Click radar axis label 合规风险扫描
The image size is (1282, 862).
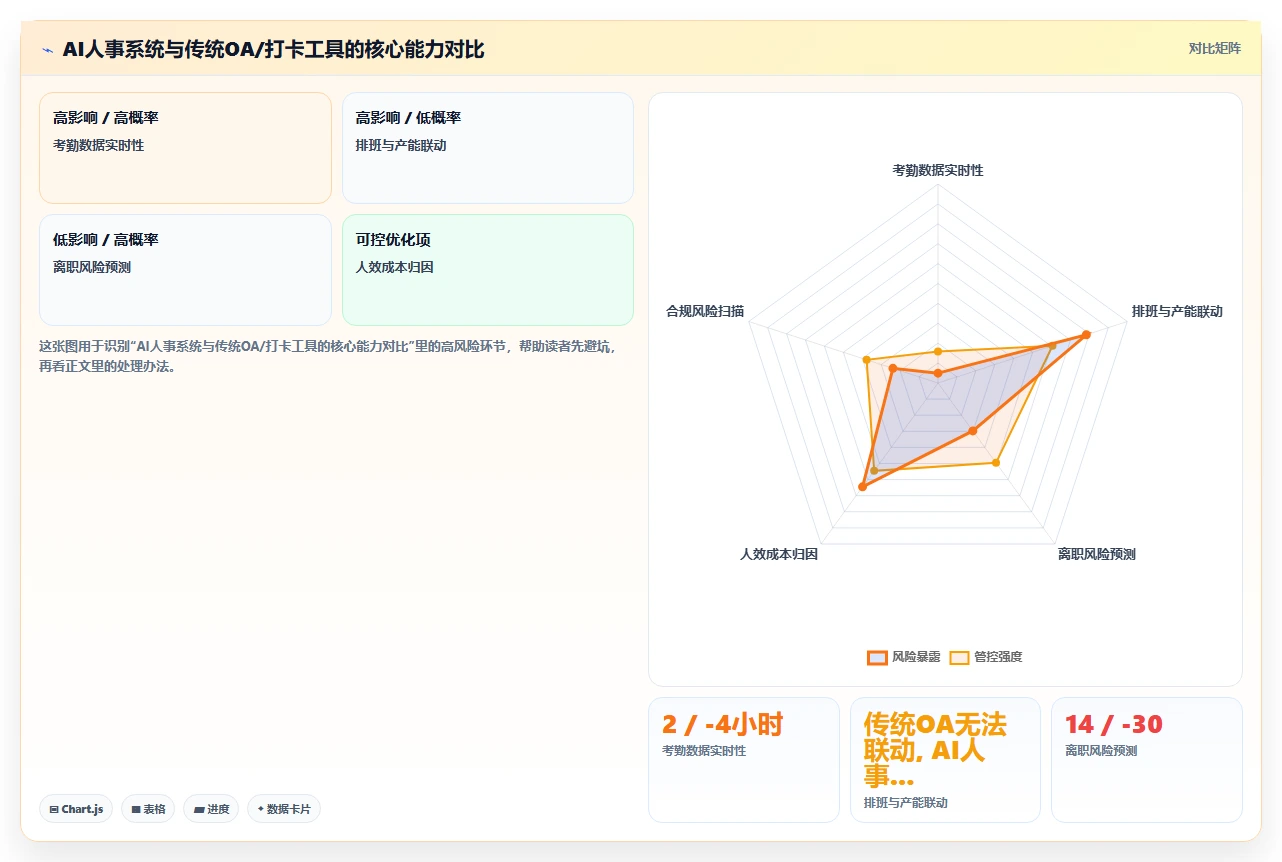[x=705, y=311]
